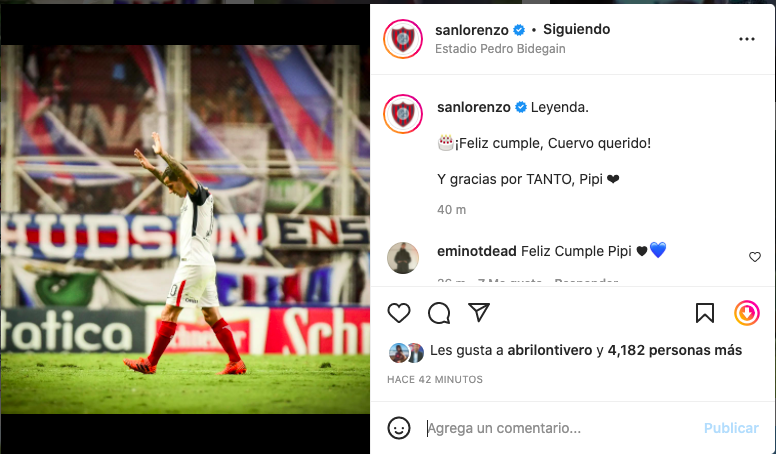Share post via paper plane icon
Viewport: 776px width, 454px height.
[479, 312]
